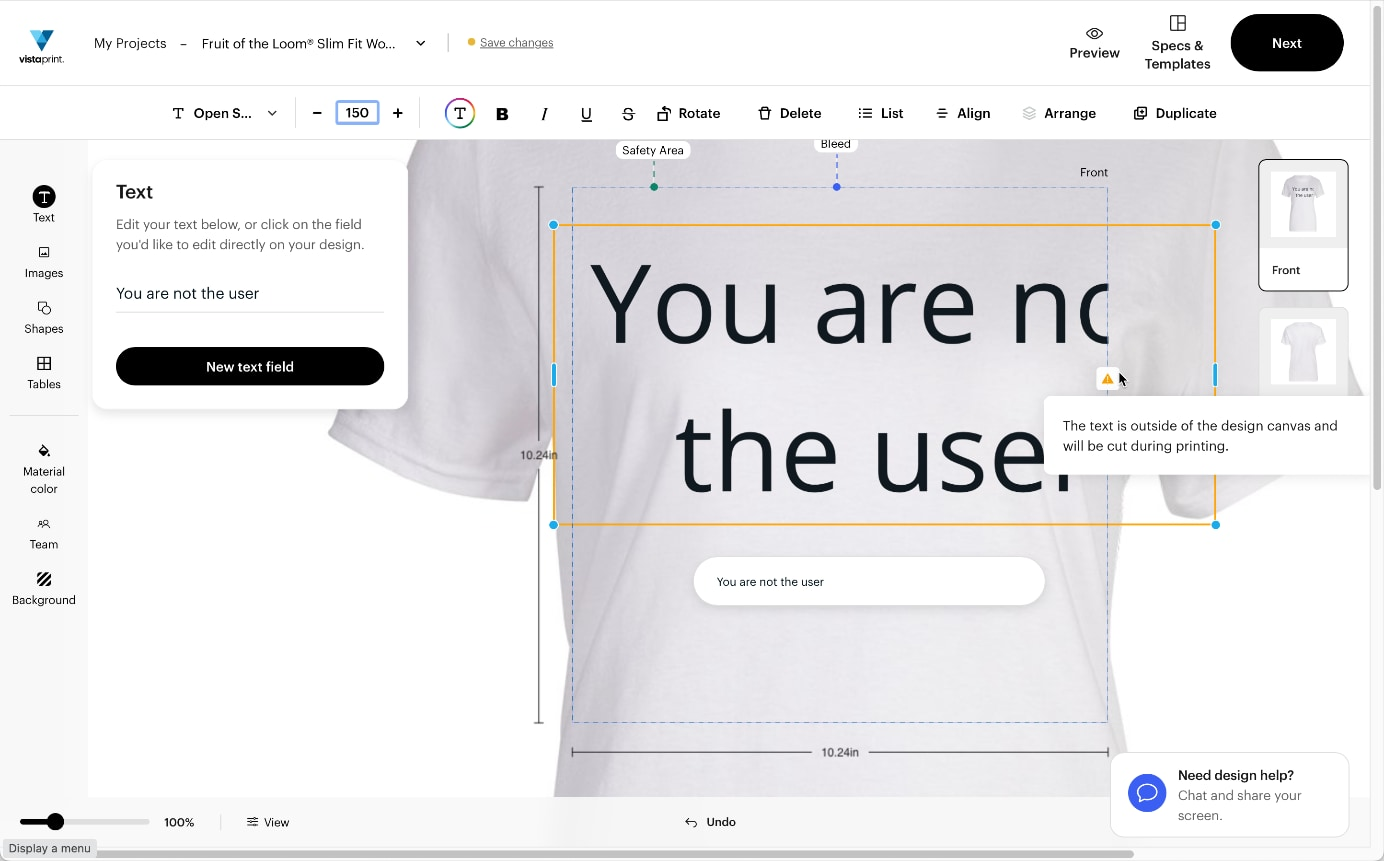Open the Shapes tool

[x=44, y=317]
